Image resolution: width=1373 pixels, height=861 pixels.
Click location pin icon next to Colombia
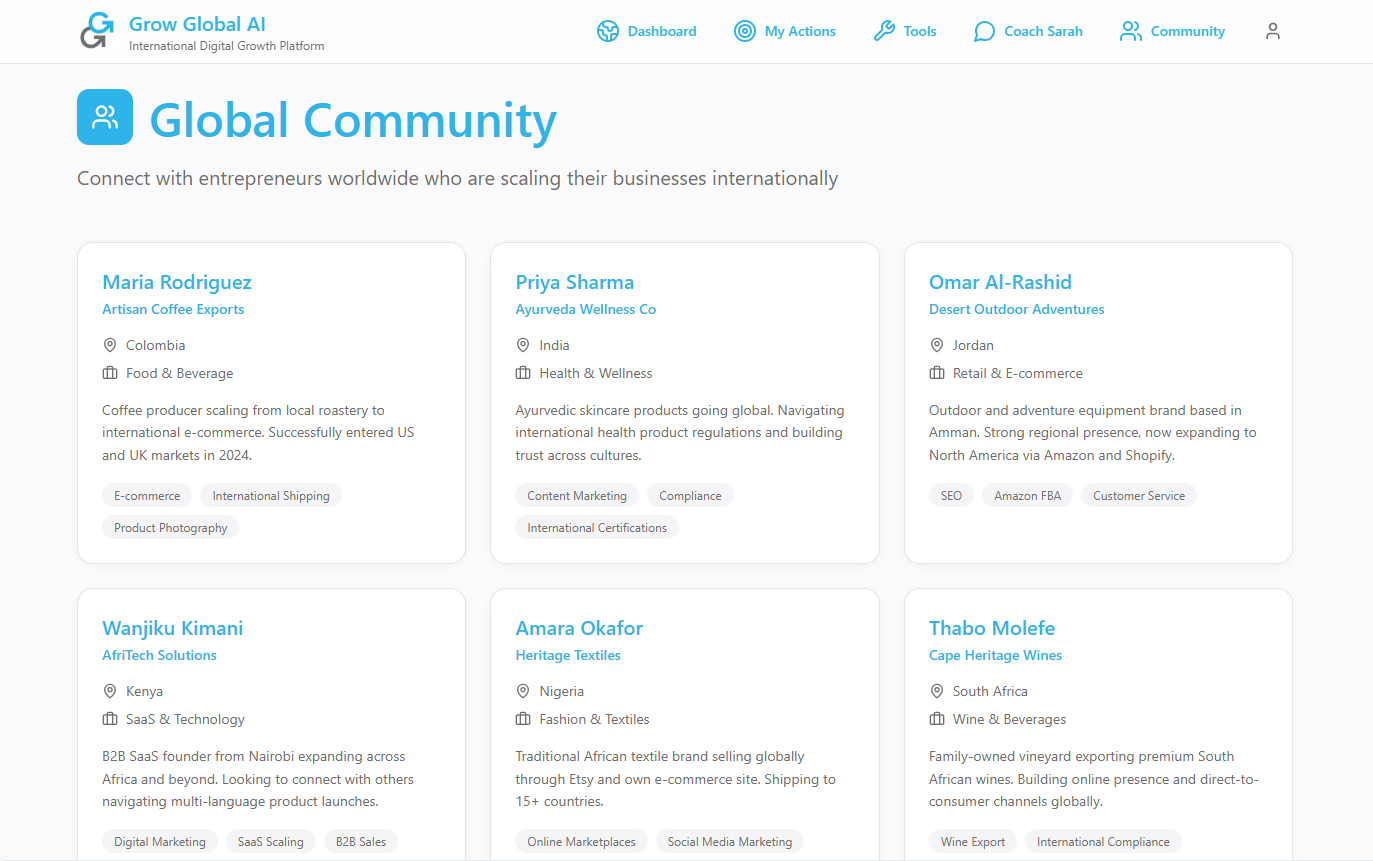coord(110,345)
